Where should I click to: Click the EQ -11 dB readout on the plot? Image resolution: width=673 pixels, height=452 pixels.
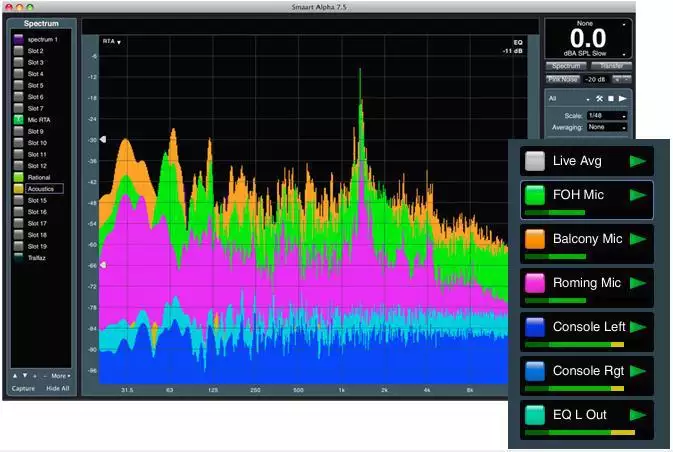[x=513, y=47]
